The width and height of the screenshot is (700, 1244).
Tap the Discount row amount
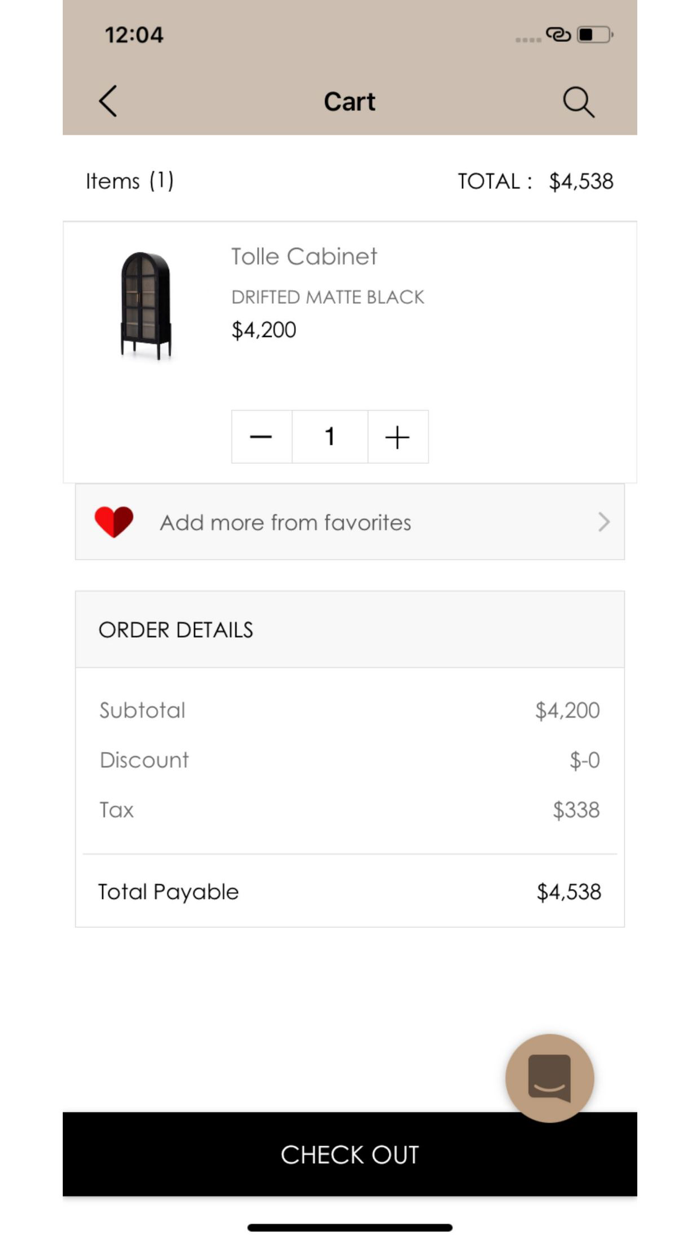click(x=584, y=760)
